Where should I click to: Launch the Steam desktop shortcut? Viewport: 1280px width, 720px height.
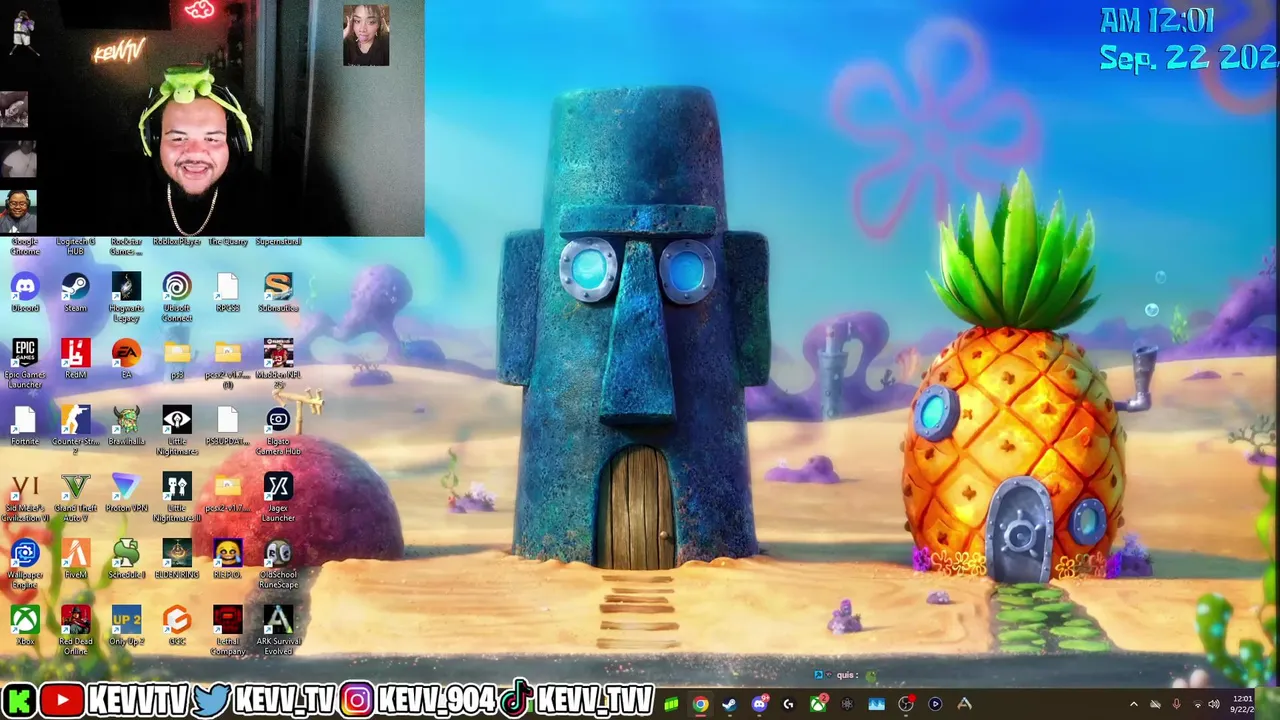75,293
